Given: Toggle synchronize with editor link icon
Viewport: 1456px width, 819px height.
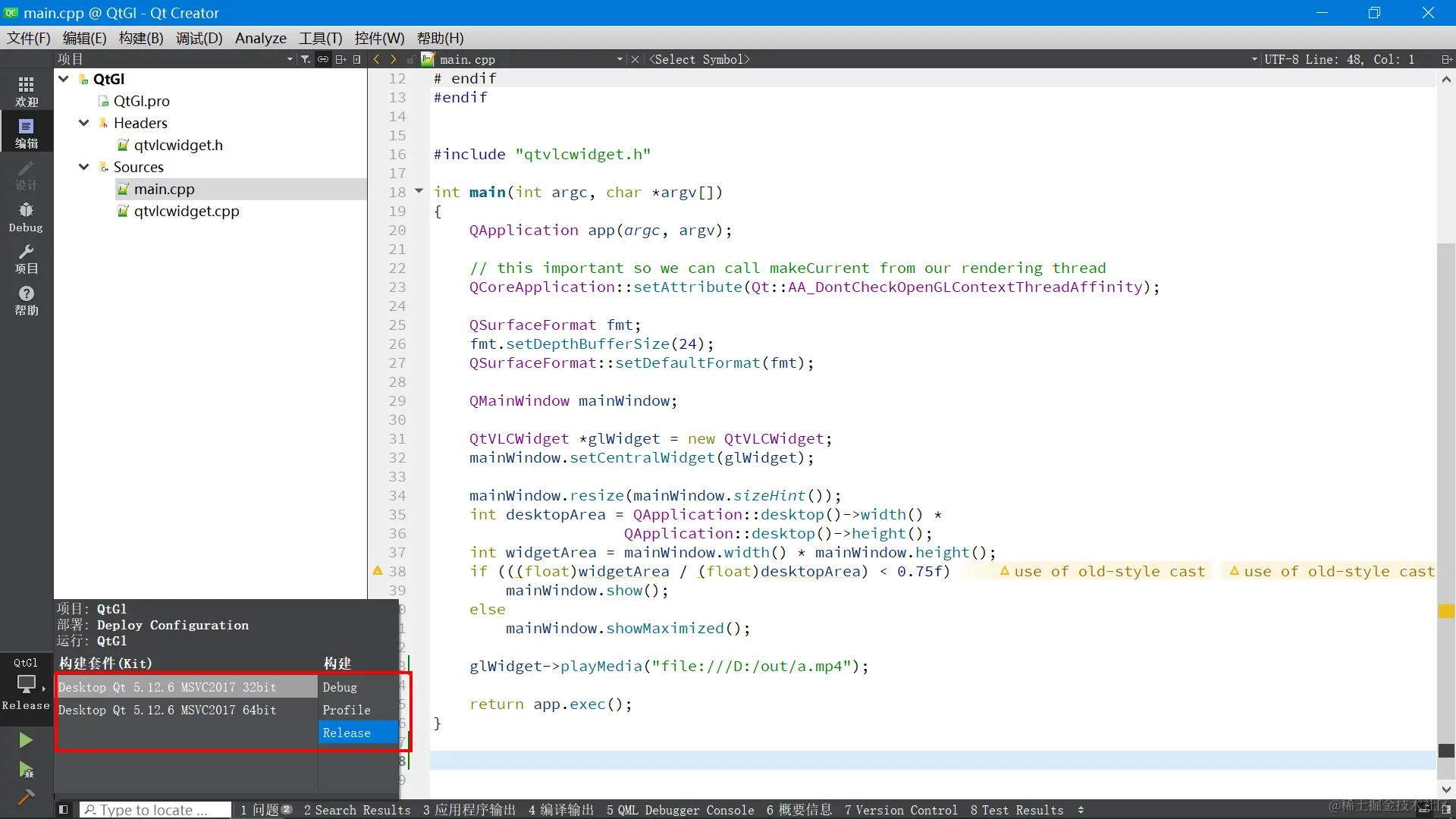Looking at the screenshot, I should pyautogui.click(x=323, y=59).
